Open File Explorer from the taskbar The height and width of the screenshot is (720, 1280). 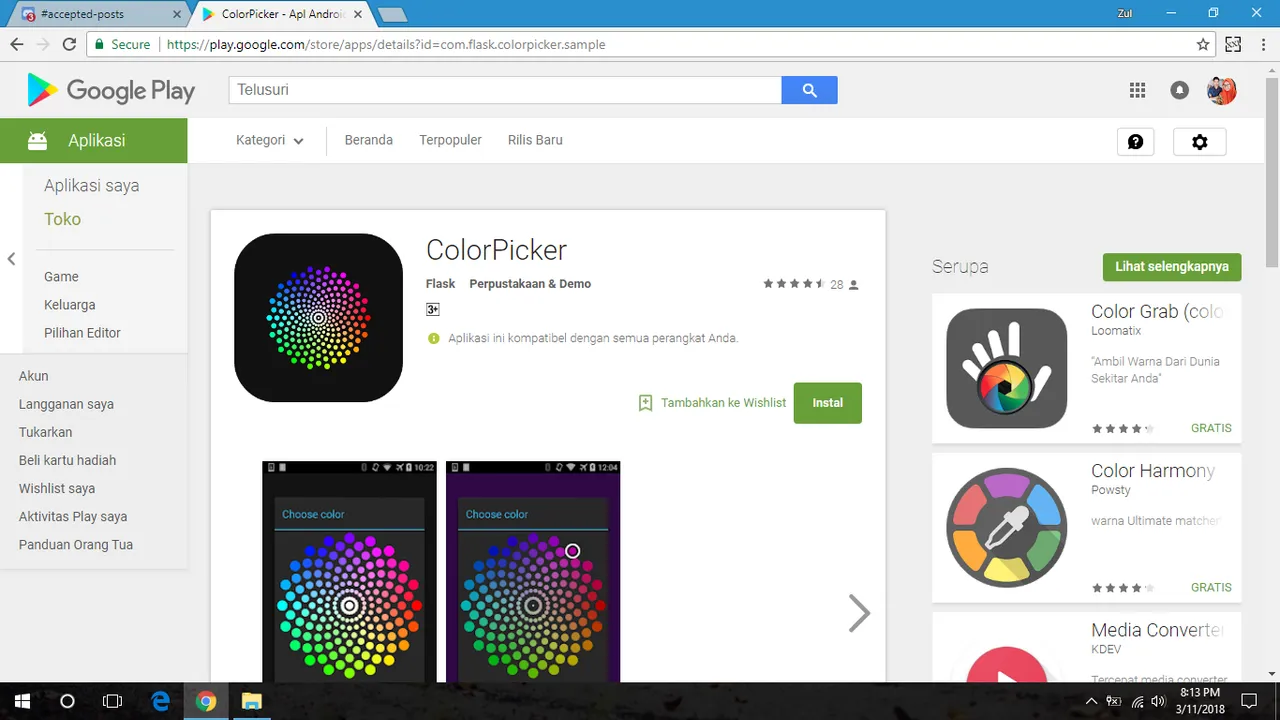tap(251, 701)
